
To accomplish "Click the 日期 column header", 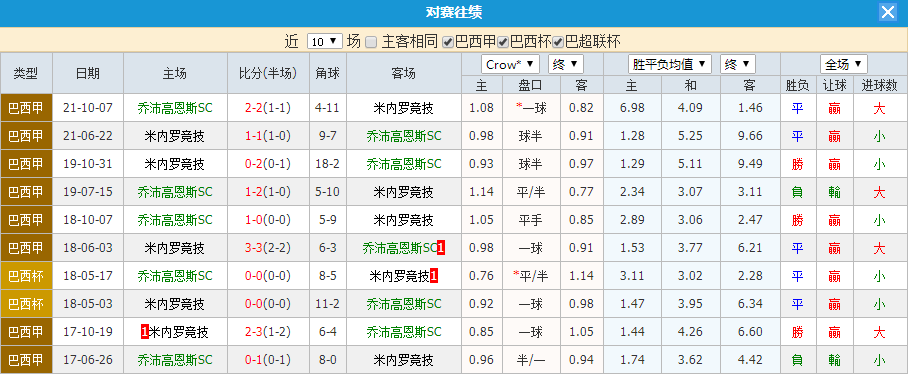I will 88,74.
